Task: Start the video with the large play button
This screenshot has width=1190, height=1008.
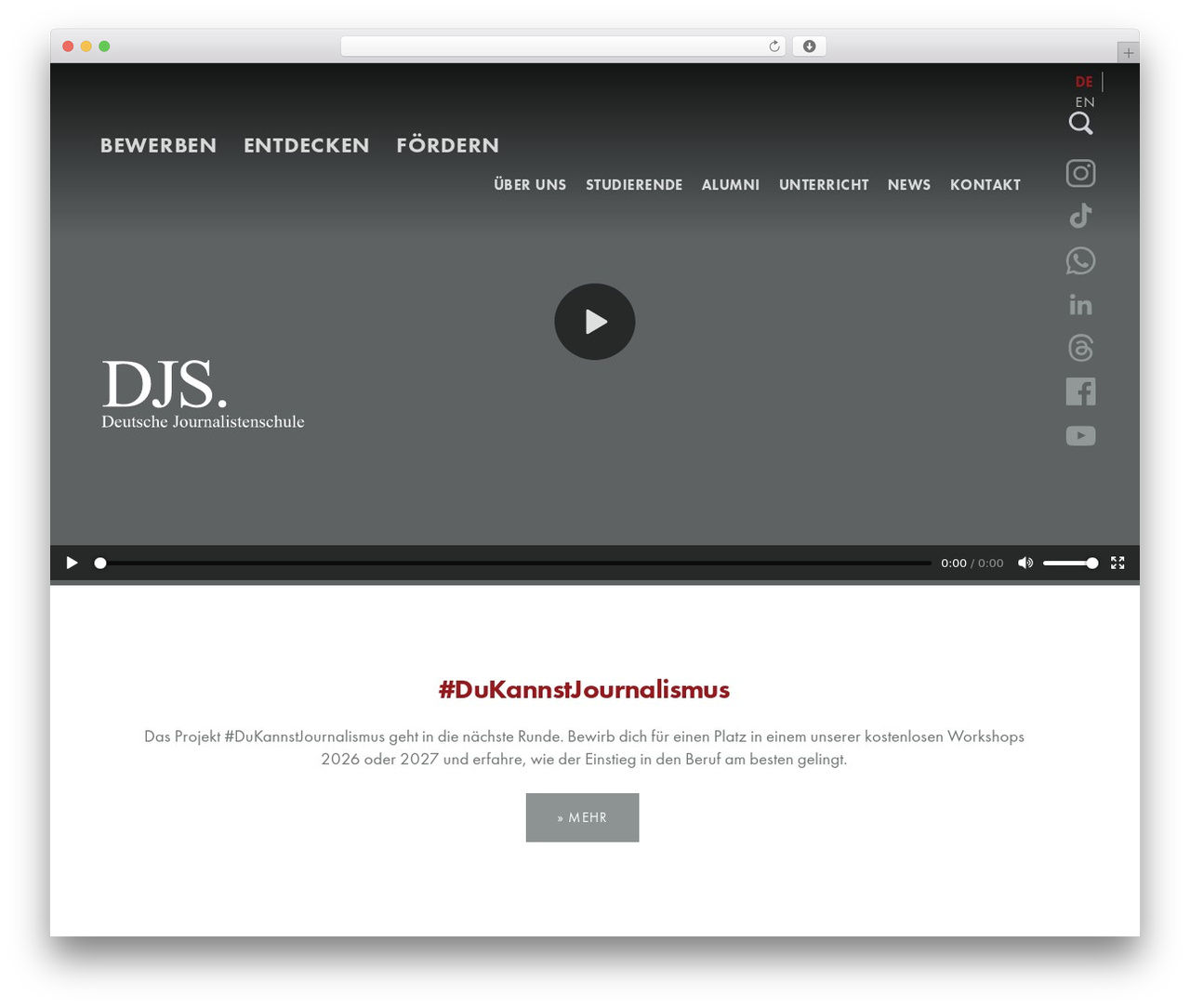Action: tap(595, 322)
